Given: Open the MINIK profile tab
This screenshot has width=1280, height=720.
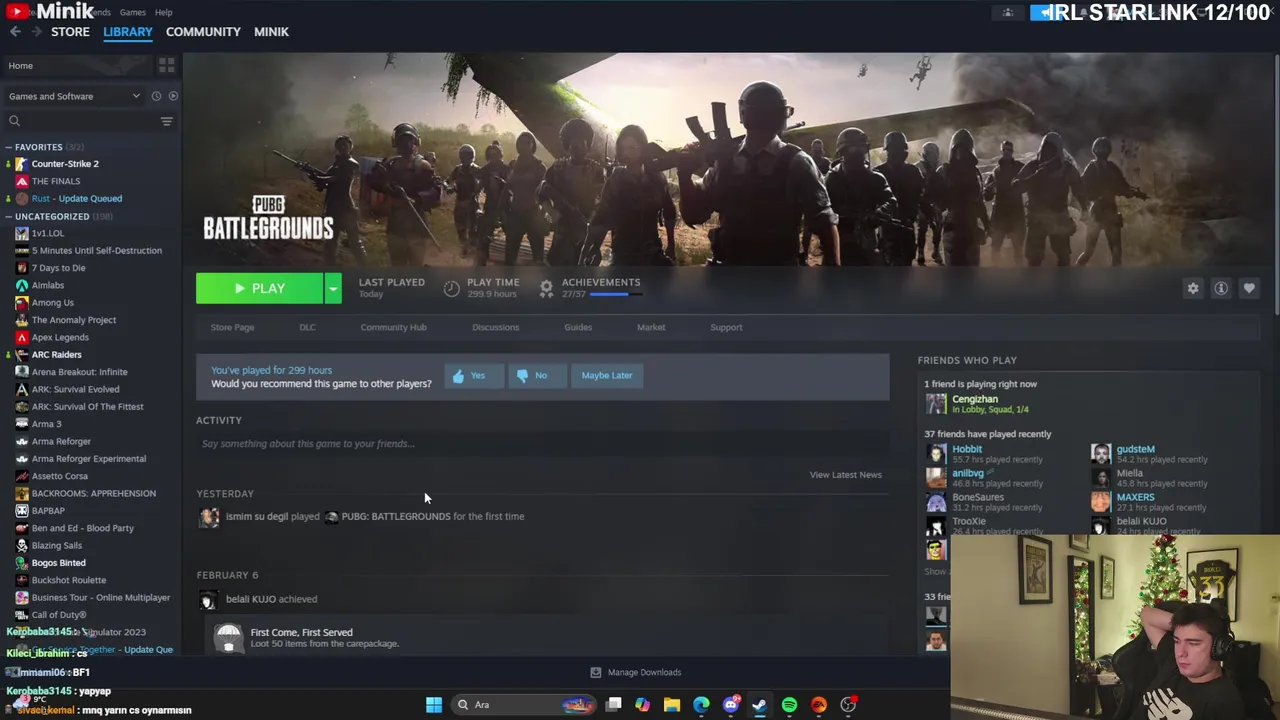Looking at the screenshot, I should [271, 32].
